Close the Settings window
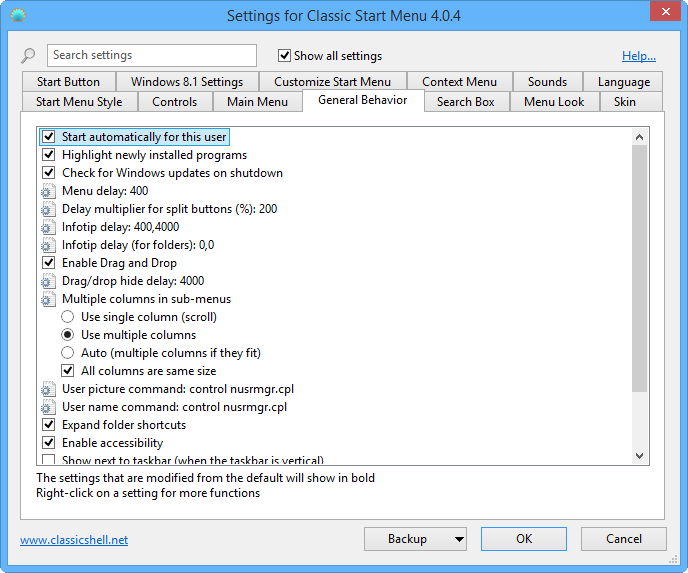Viewport: 688px width, 573px height. point(665,11)
